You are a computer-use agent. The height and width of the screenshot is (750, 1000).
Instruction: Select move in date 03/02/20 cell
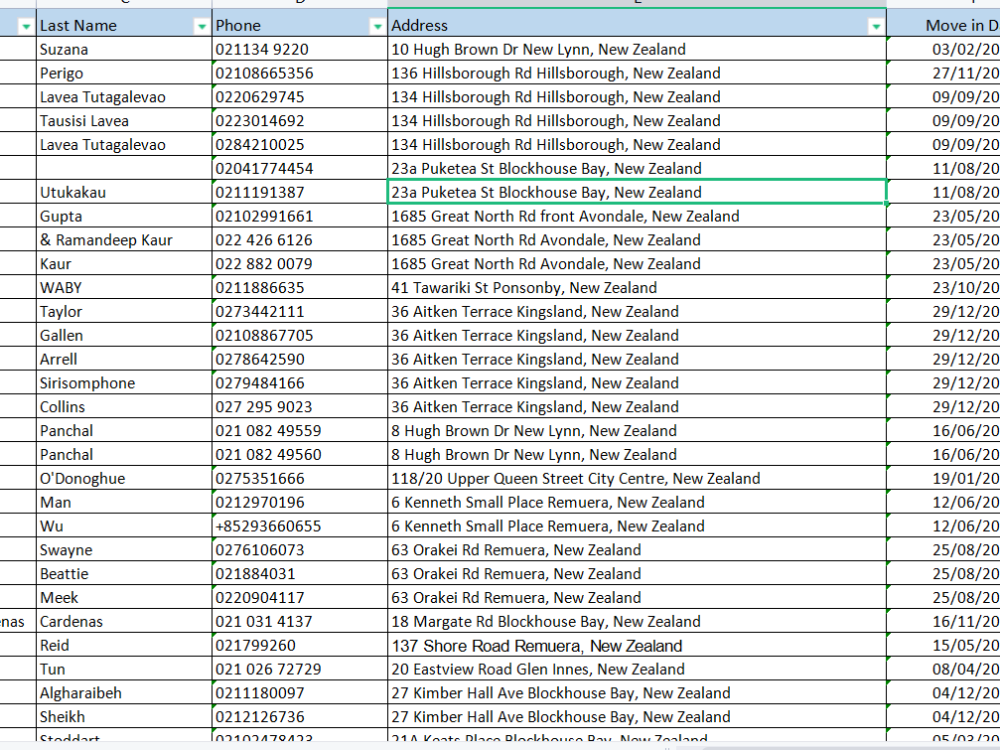pyautogui.click(x=944, y=49)
